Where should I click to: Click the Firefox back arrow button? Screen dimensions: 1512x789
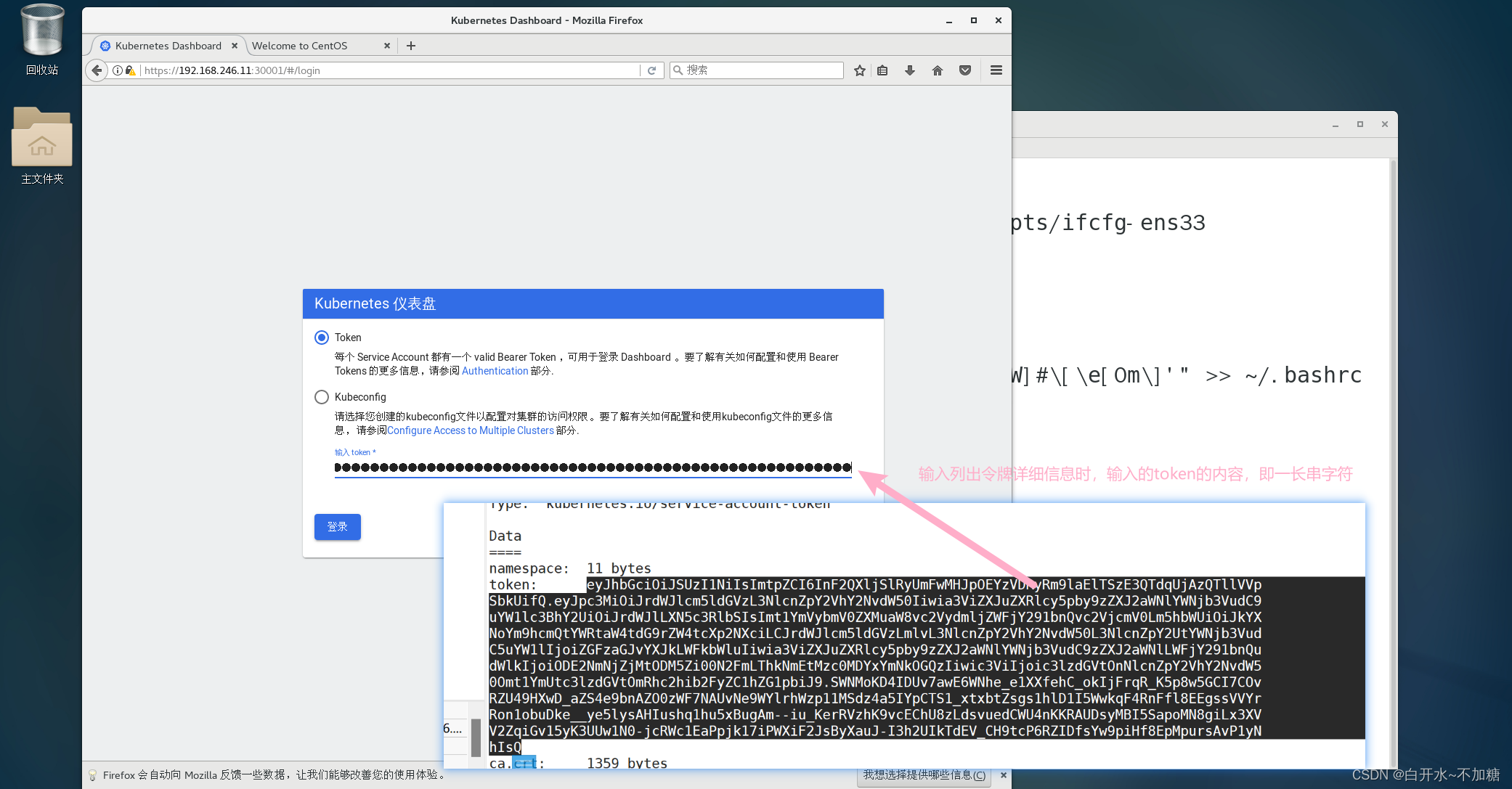click(97, 70)
